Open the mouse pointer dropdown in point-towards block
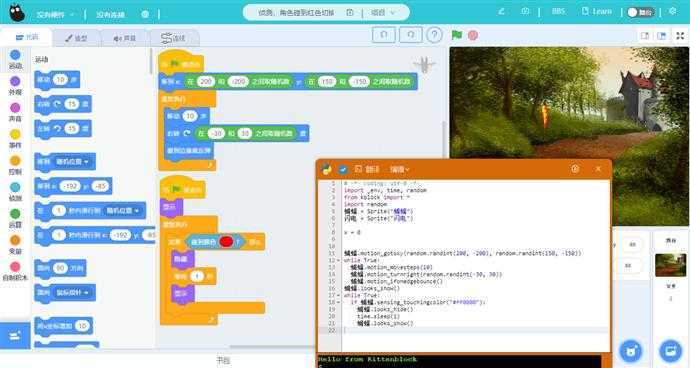 pyautogui.click(x=72, y=293)
